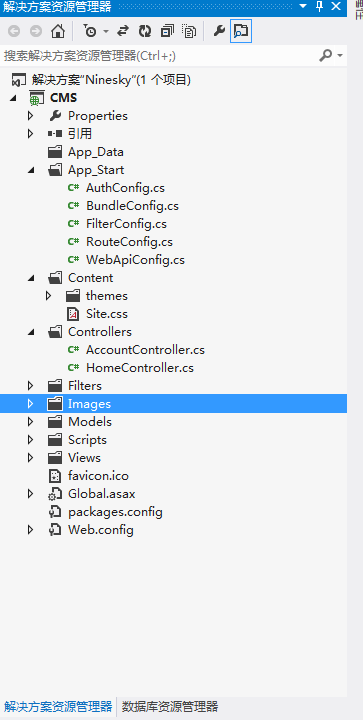Click C# icon of RouteConfig.cs

[73, 242]
